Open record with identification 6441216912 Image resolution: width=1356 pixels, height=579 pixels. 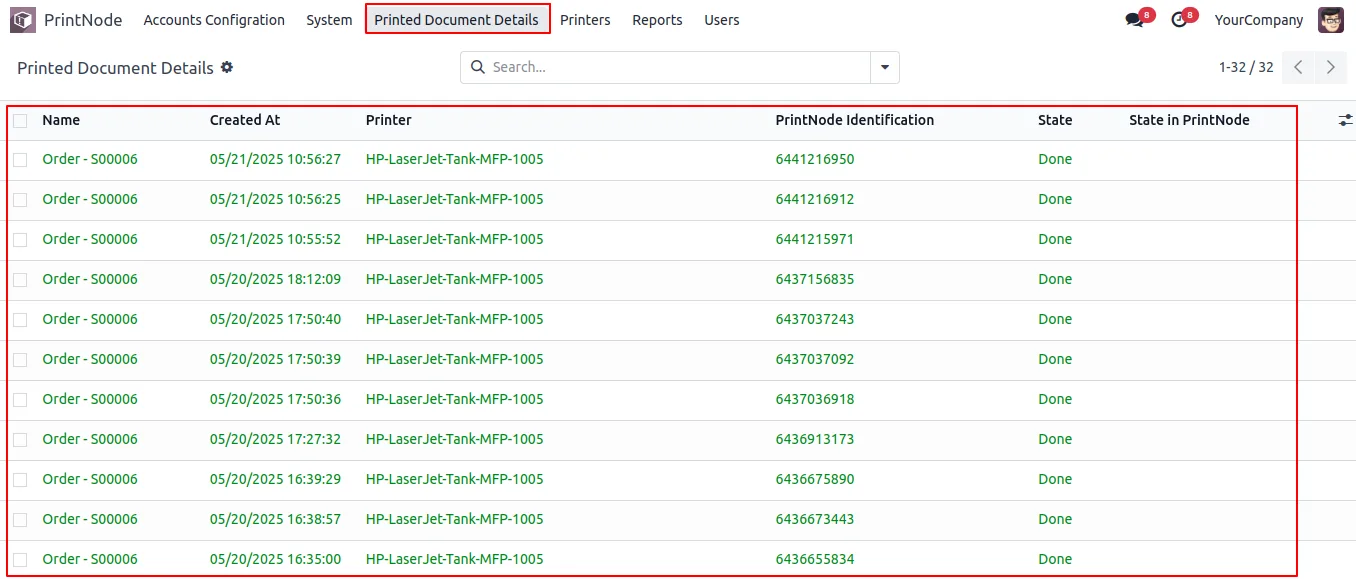pos(815,199)
